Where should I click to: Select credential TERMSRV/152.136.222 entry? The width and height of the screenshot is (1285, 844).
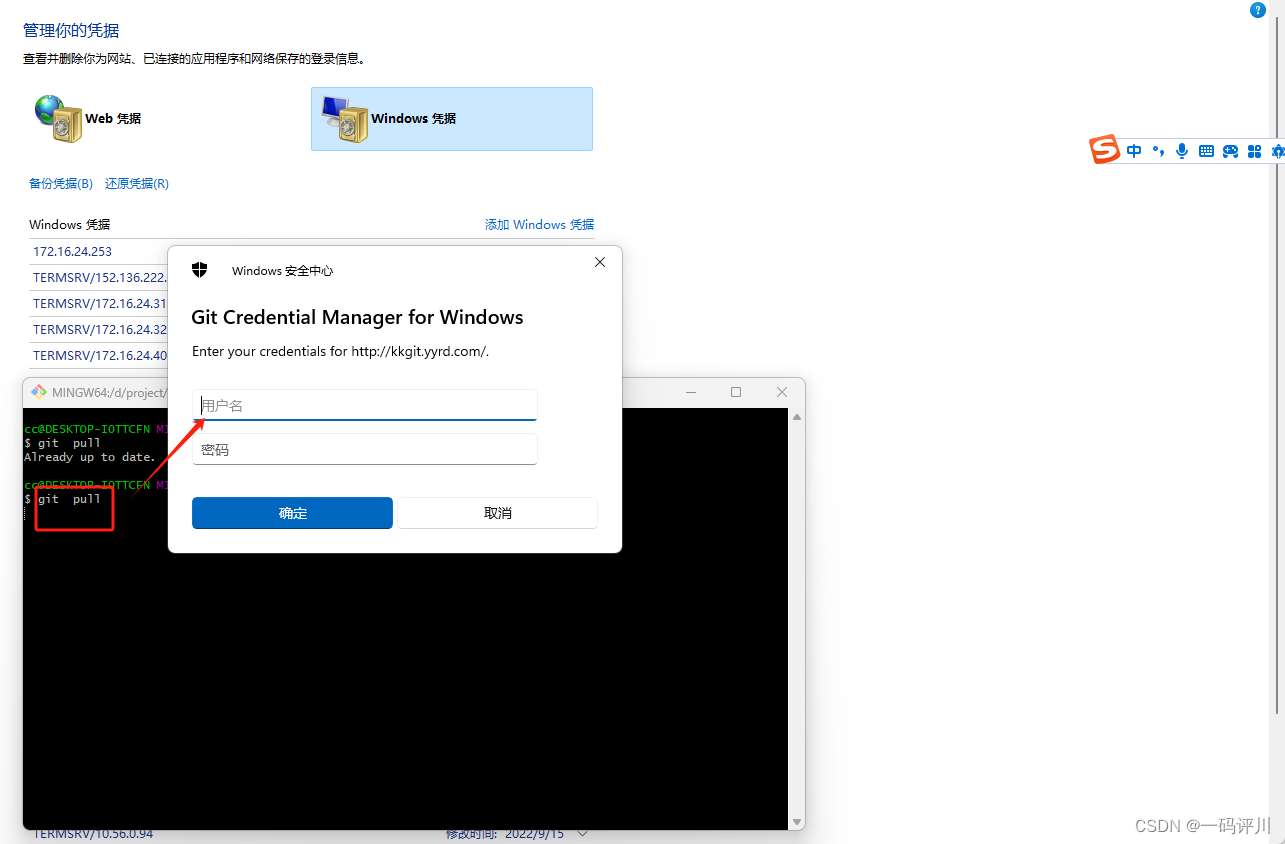pyautogui.click(x=99, y=277)
